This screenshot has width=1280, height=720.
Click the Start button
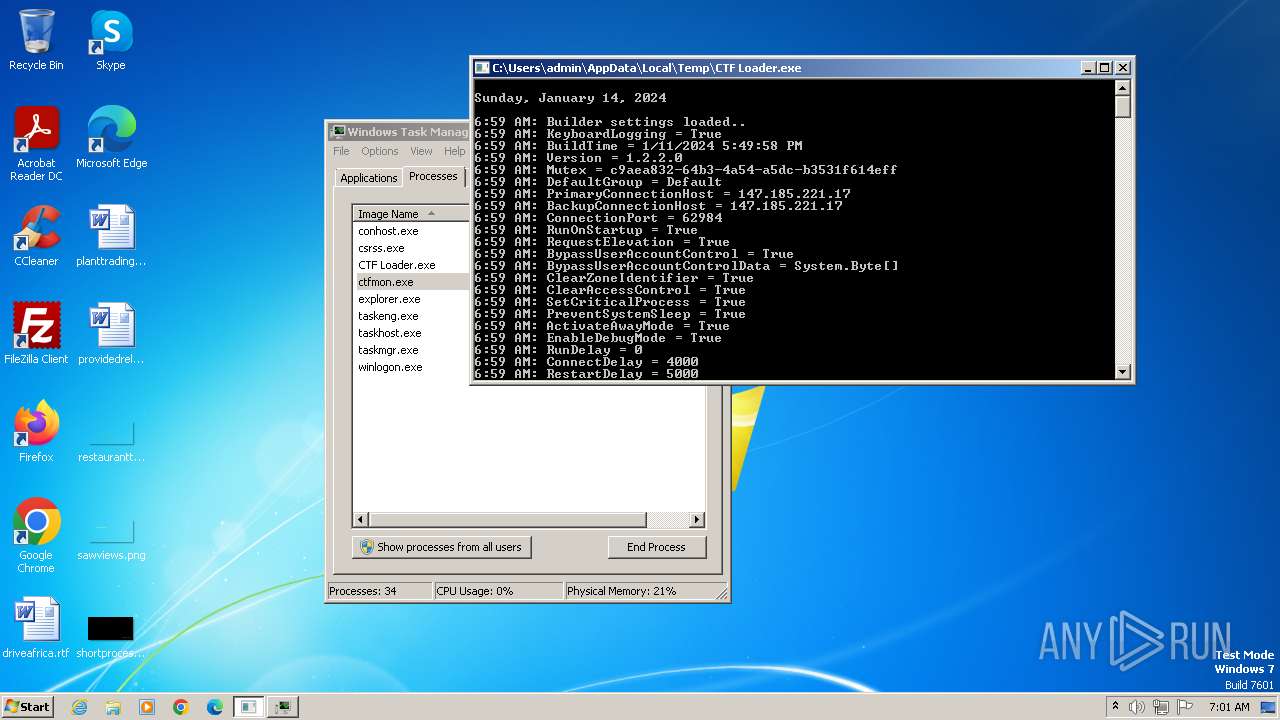(x=28, y=707)
